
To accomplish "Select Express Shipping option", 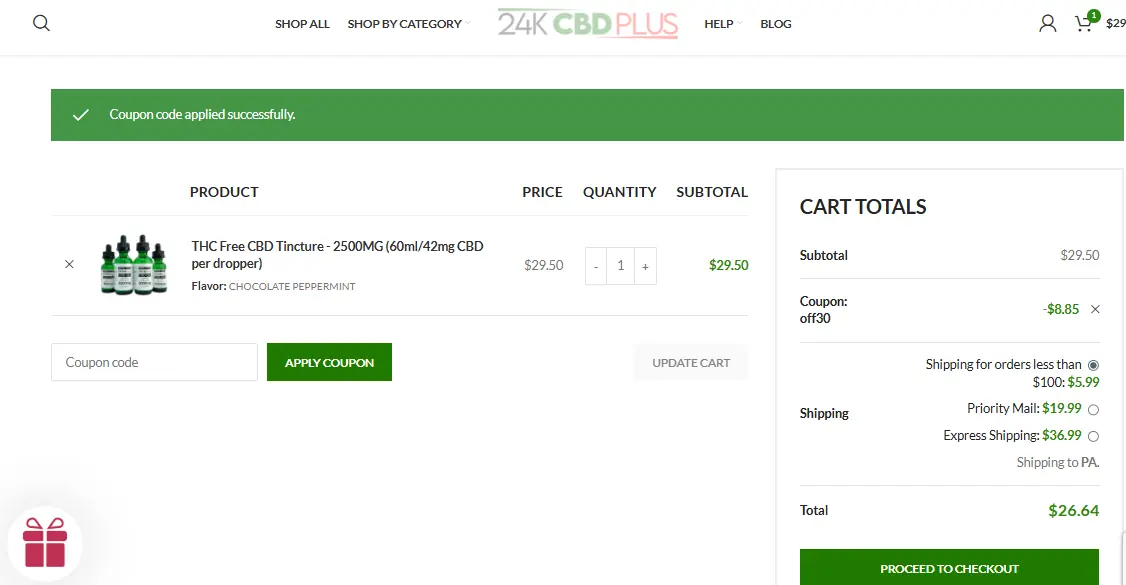I will (1093, 436).
